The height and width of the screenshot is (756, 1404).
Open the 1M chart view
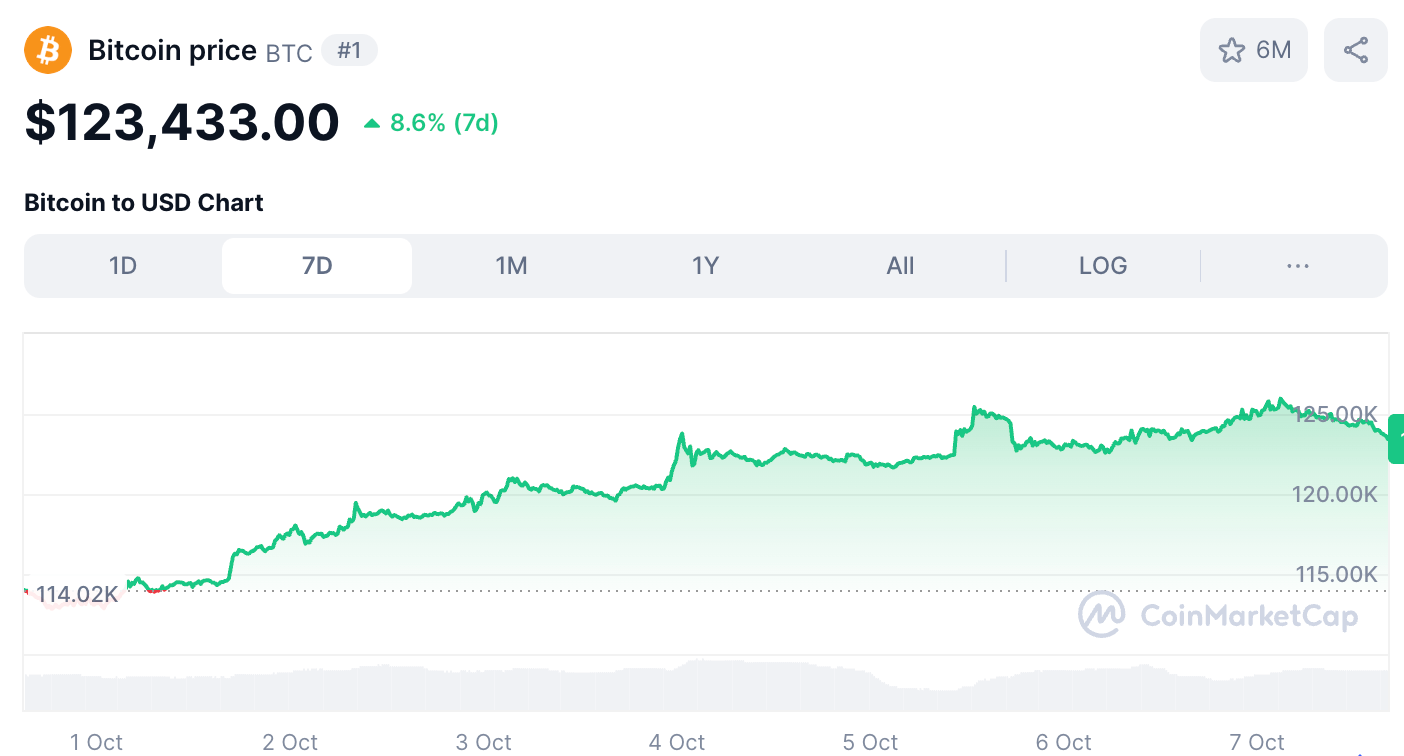[512, 265]
